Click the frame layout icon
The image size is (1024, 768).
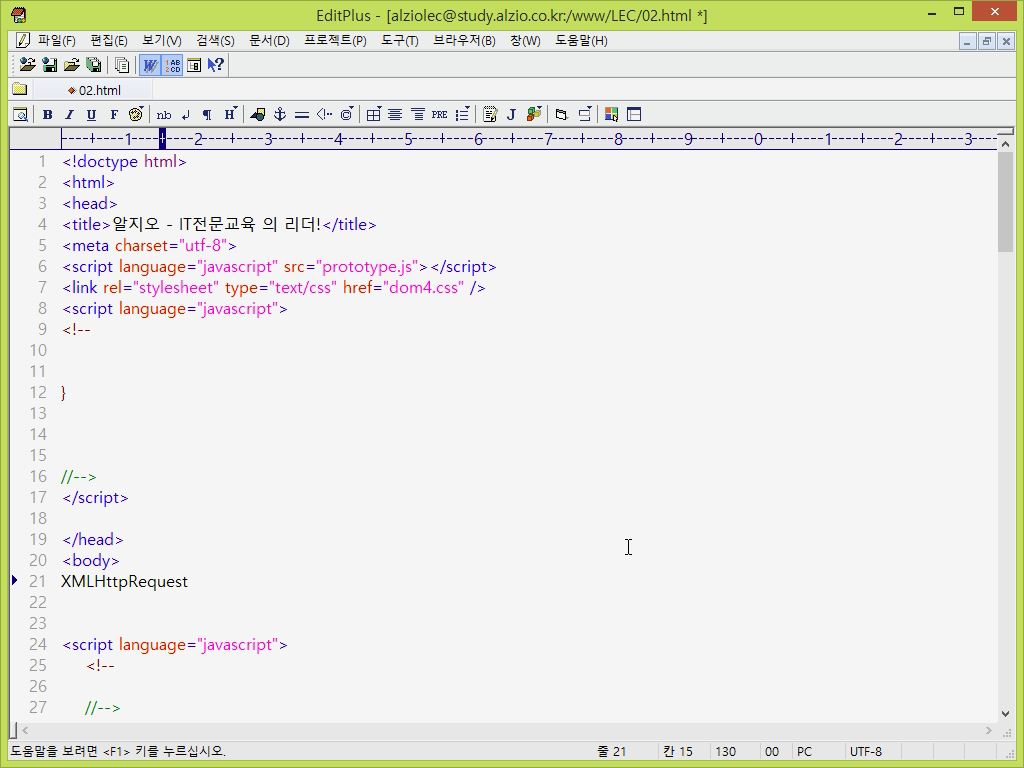tap(633, 114)
